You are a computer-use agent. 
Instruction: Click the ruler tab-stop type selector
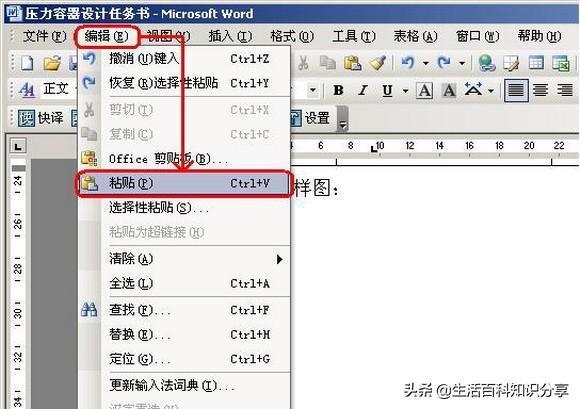[18, 146]
